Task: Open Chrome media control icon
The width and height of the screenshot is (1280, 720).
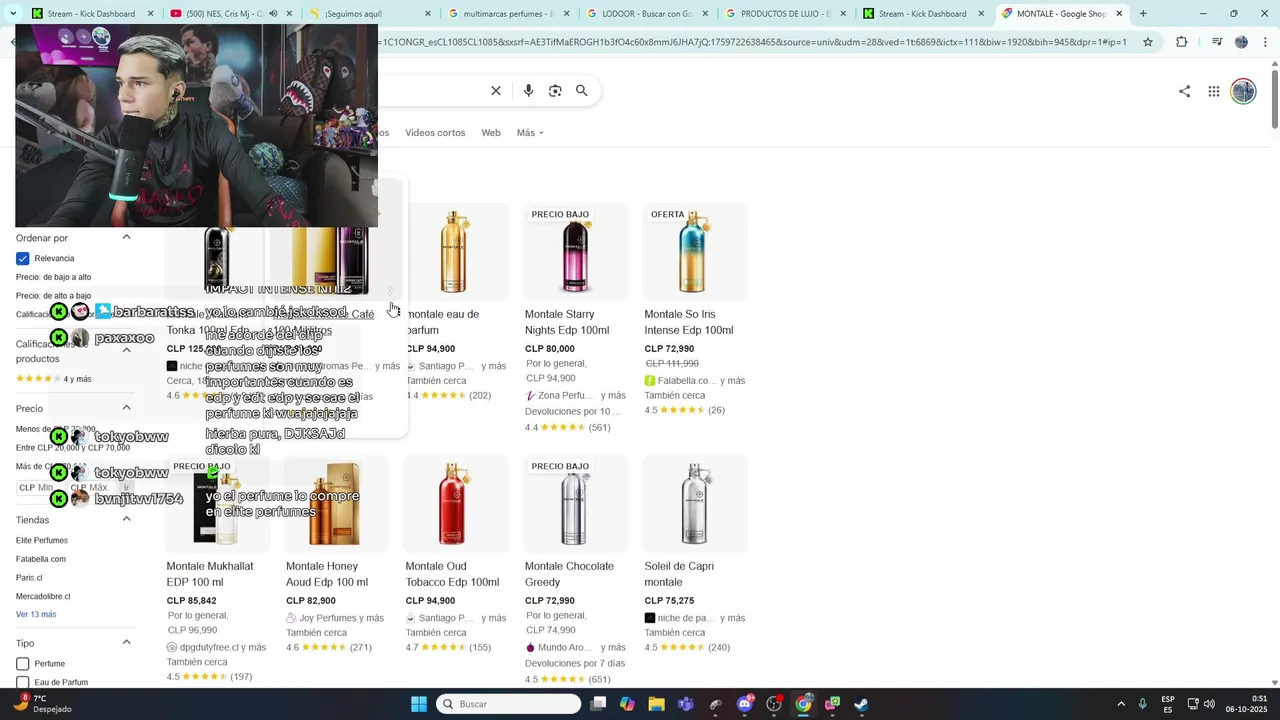Action: (1216, 42)
